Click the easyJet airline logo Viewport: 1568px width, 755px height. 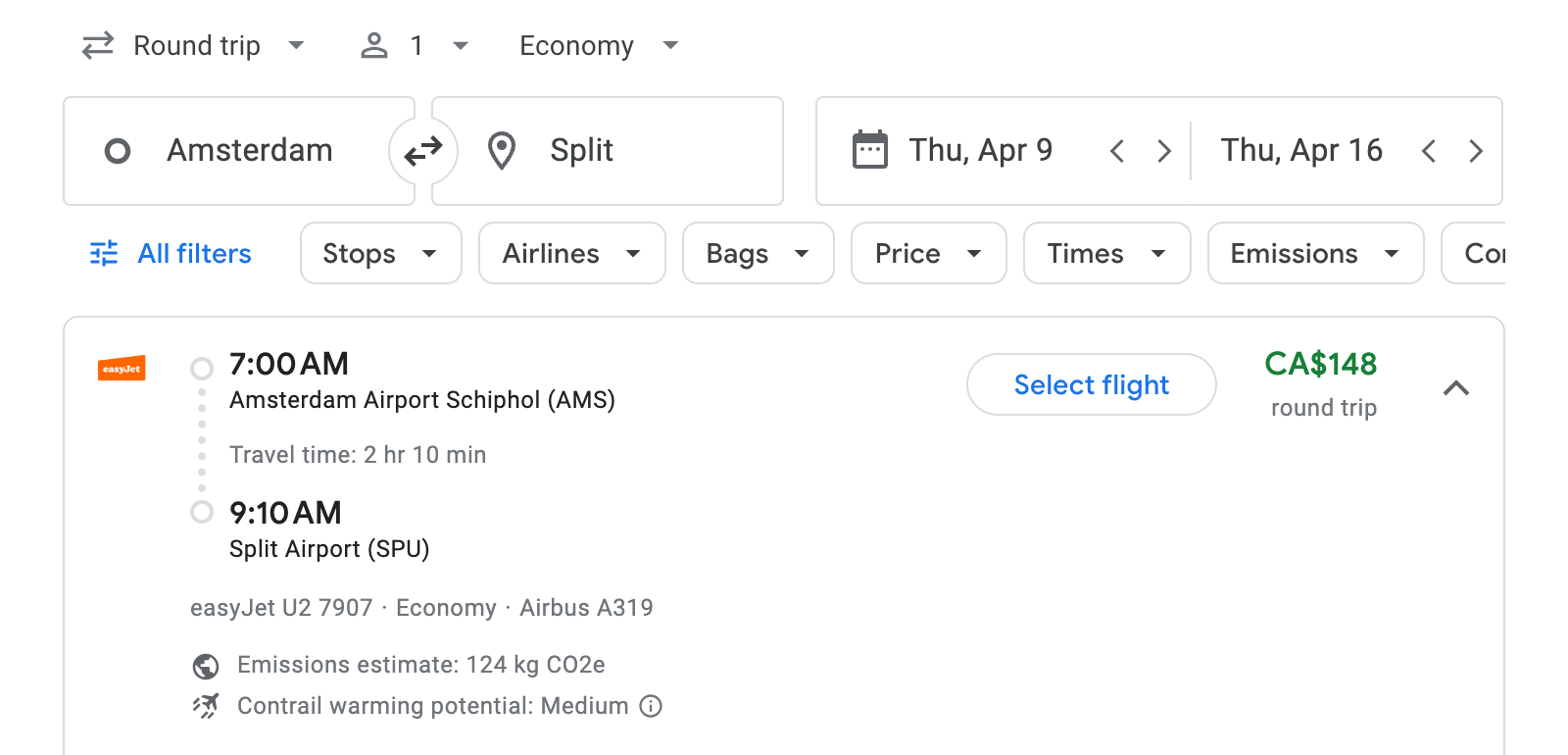(x=122, y=369)
